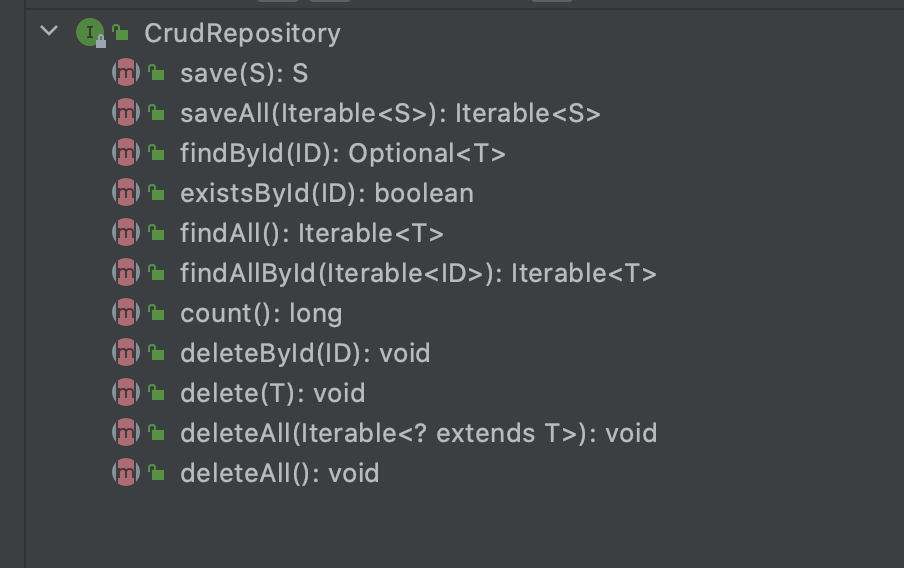This screenshot has width=904, height=568.
Task: Click the method icon beside saveAll
Action: pyautogui.click(x=126, y=112)
